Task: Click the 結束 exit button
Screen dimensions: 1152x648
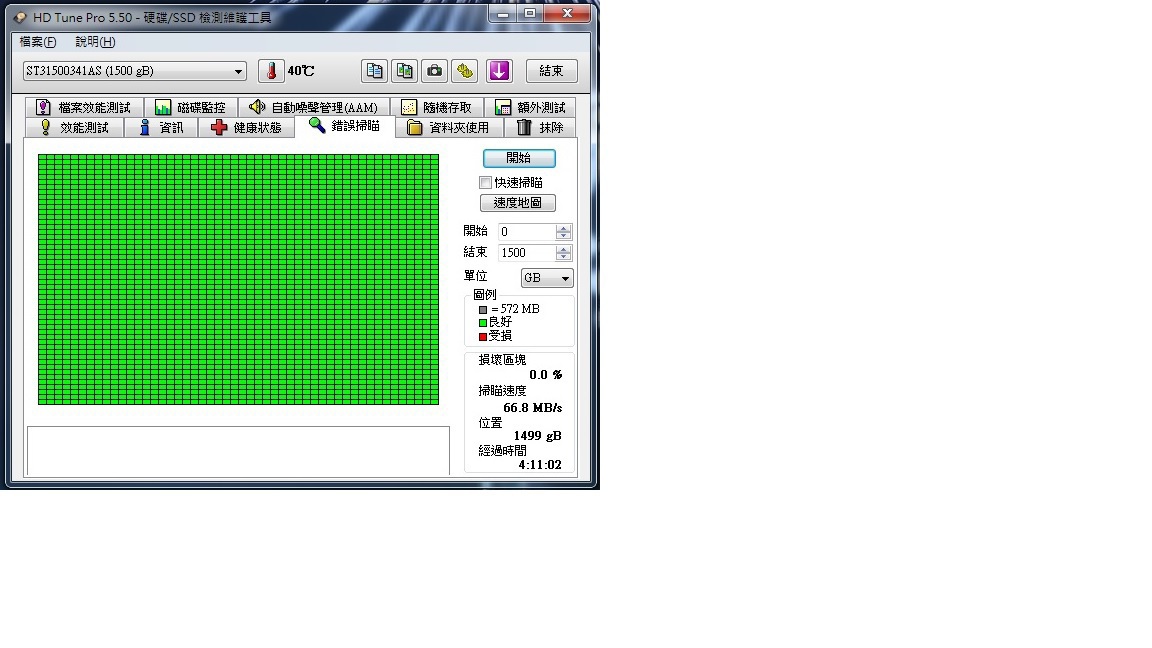Action: point(552,71)
